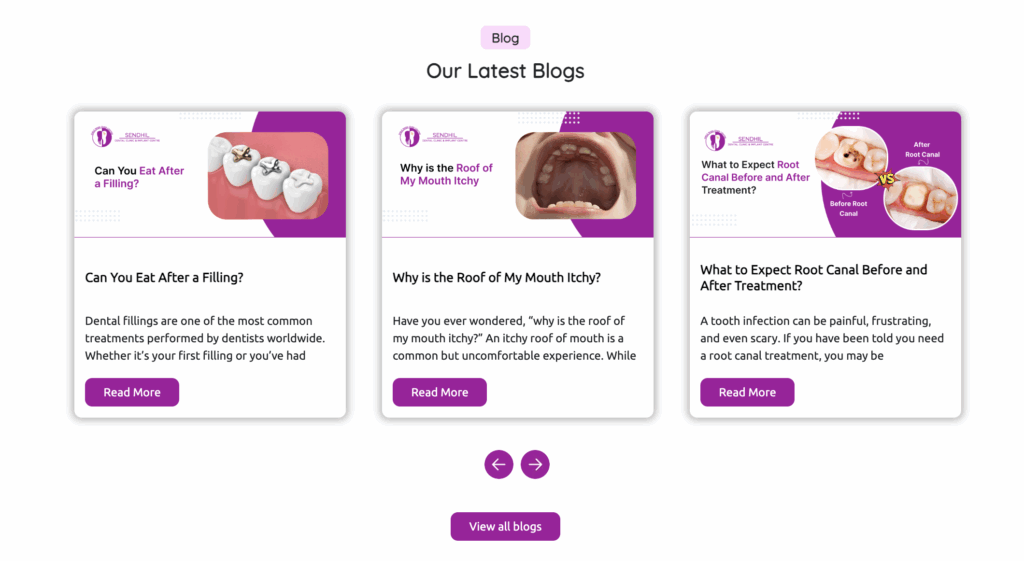
Task: Click the root canal before-after banner thumbnail
Action: click(x=825, y=175)
